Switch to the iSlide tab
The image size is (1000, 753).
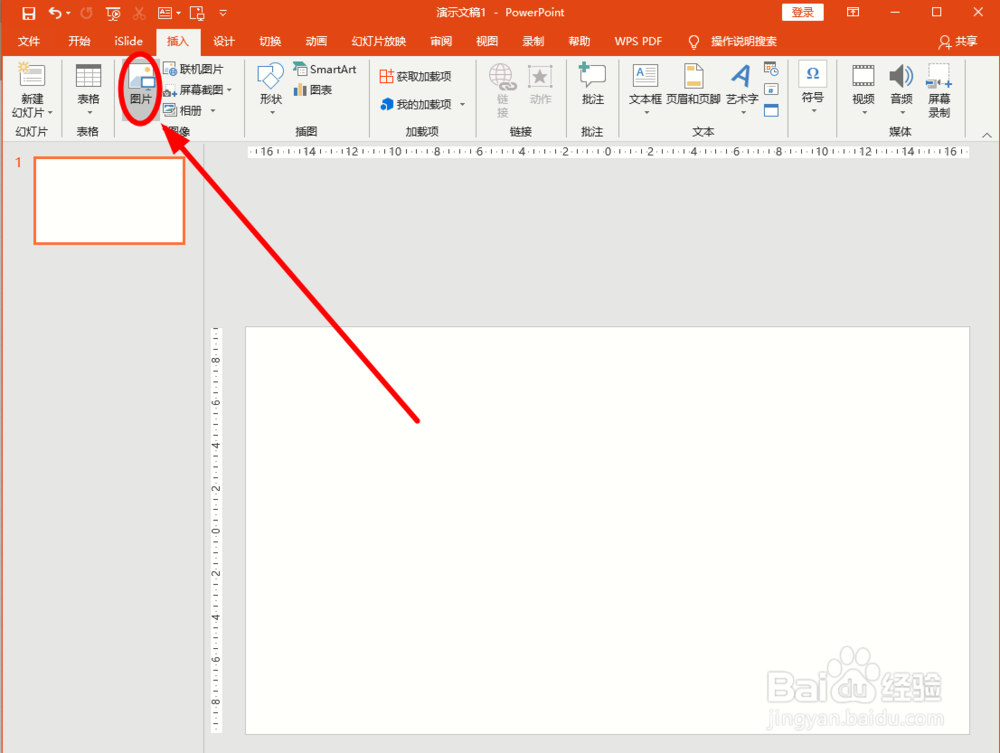(x=128, y=41)
